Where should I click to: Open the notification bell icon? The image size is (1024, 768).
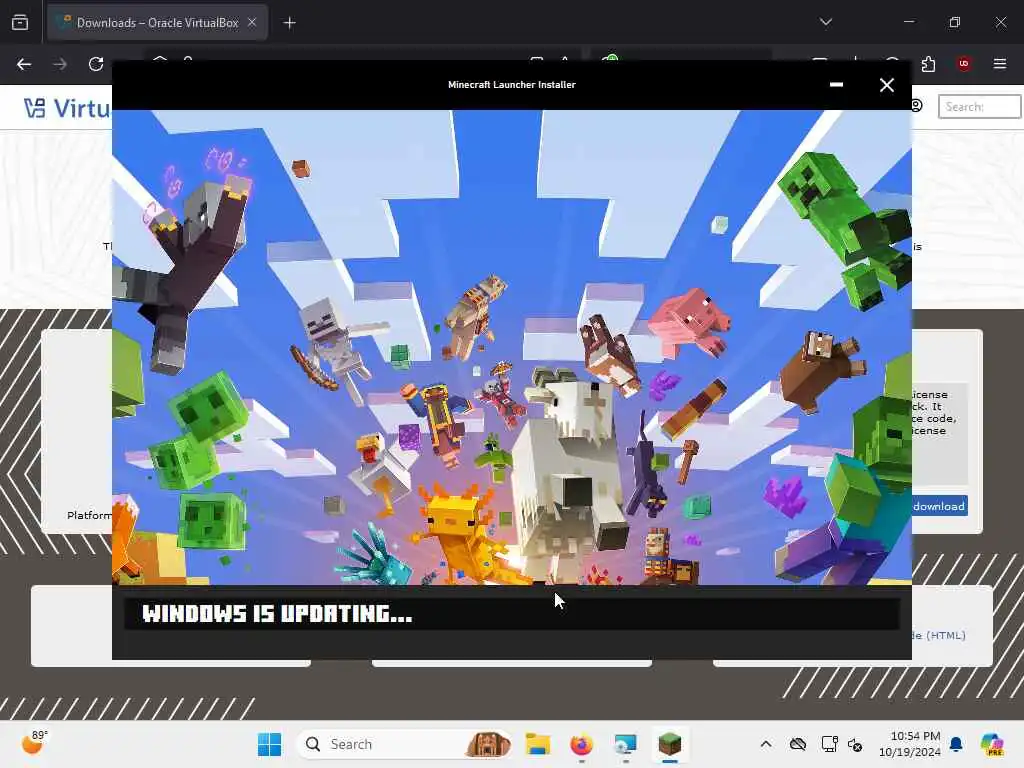click(x=956, y=744)
